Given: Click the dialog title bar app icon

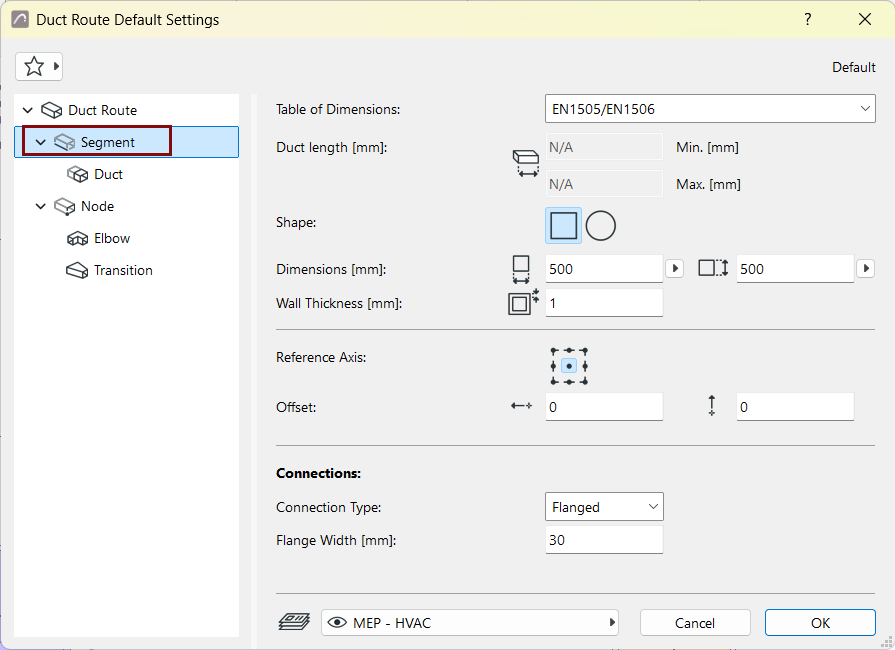Looking at the screenshot, I should pyautogui.click(x=20, y=19).
